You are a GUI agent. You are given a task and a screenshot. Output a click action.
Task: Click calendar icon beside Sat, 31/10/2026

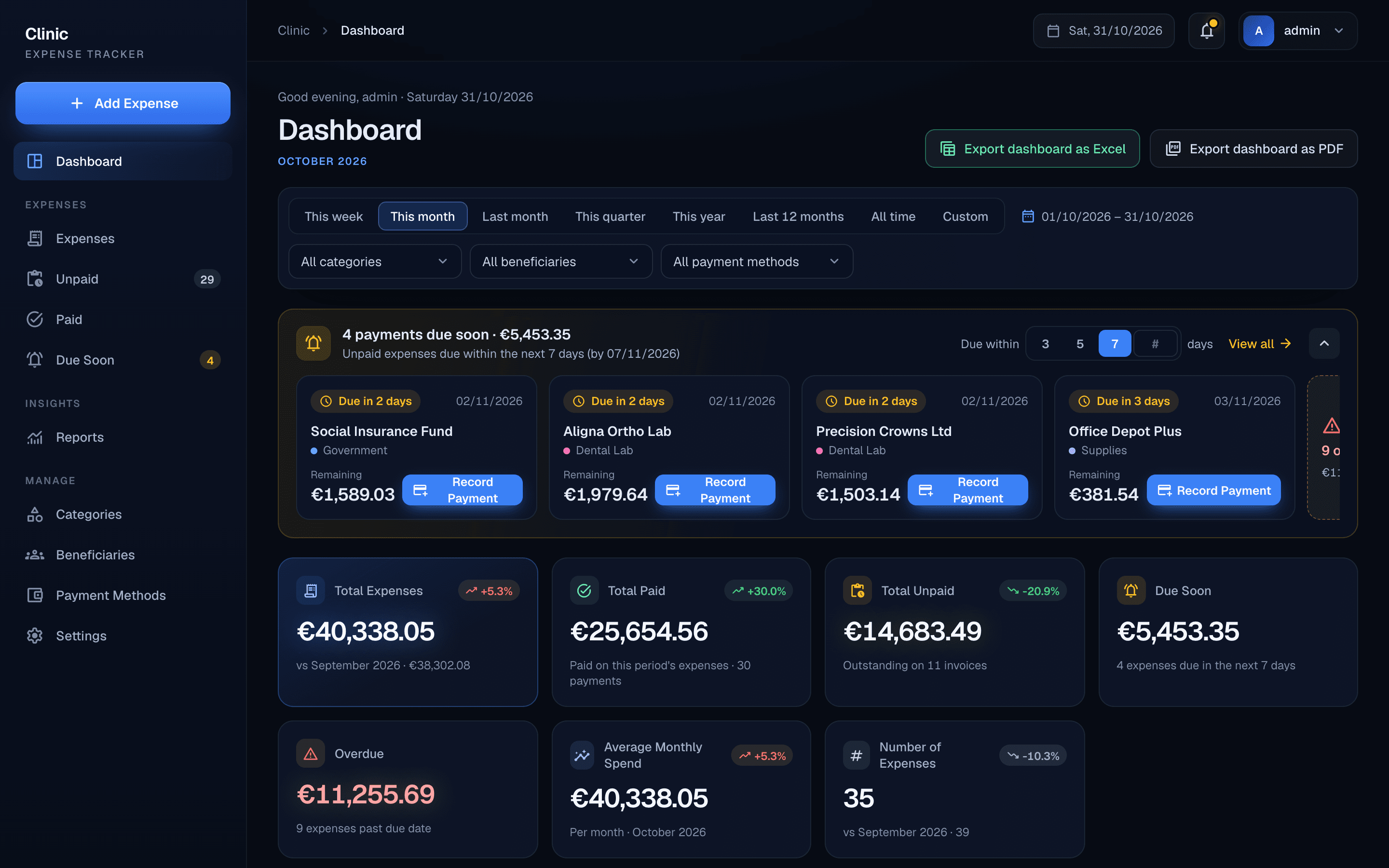(1053, 31)
